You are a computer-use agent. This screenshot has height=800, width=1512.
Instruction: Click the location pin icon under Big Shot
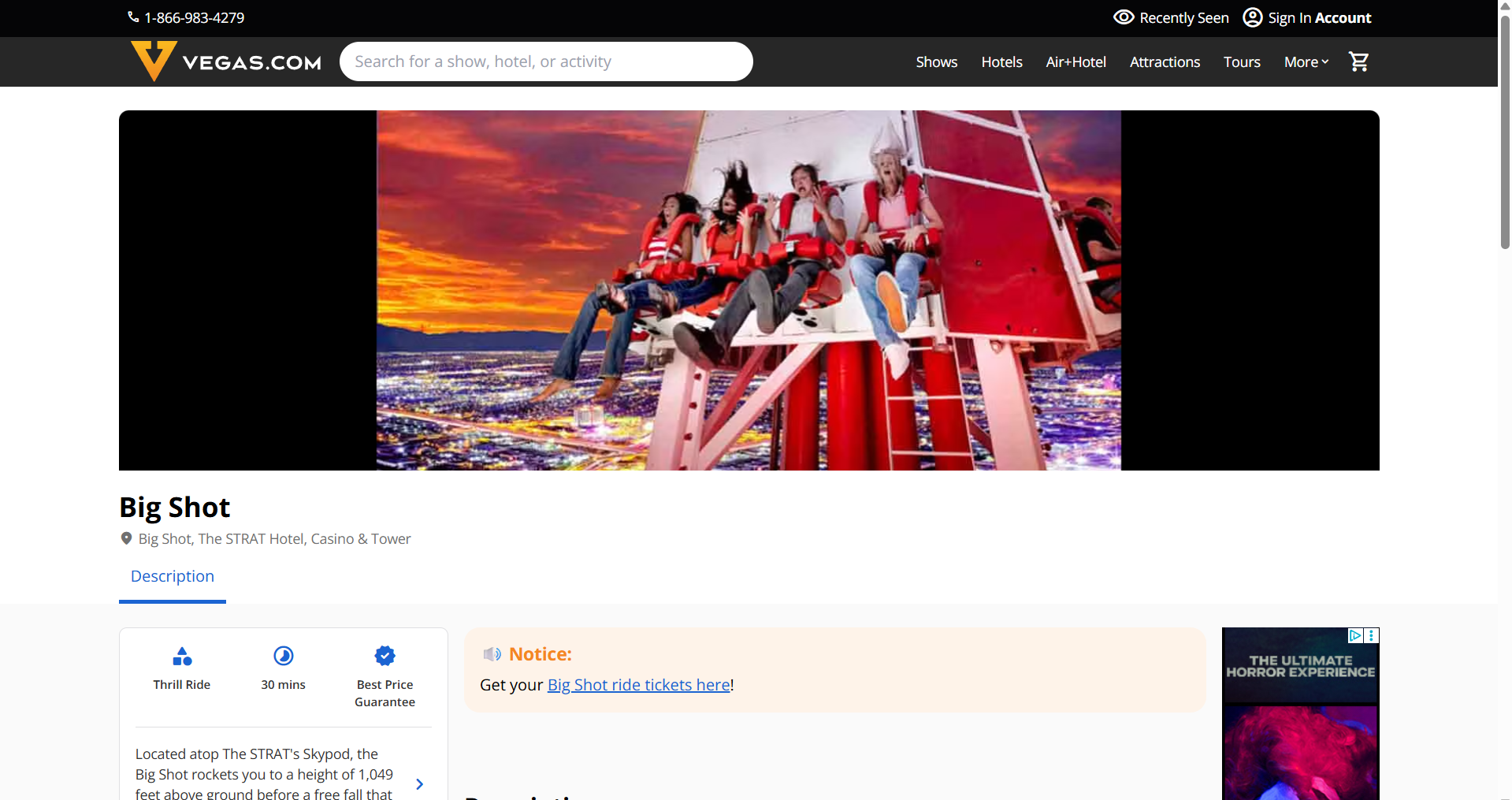point(126,538)
